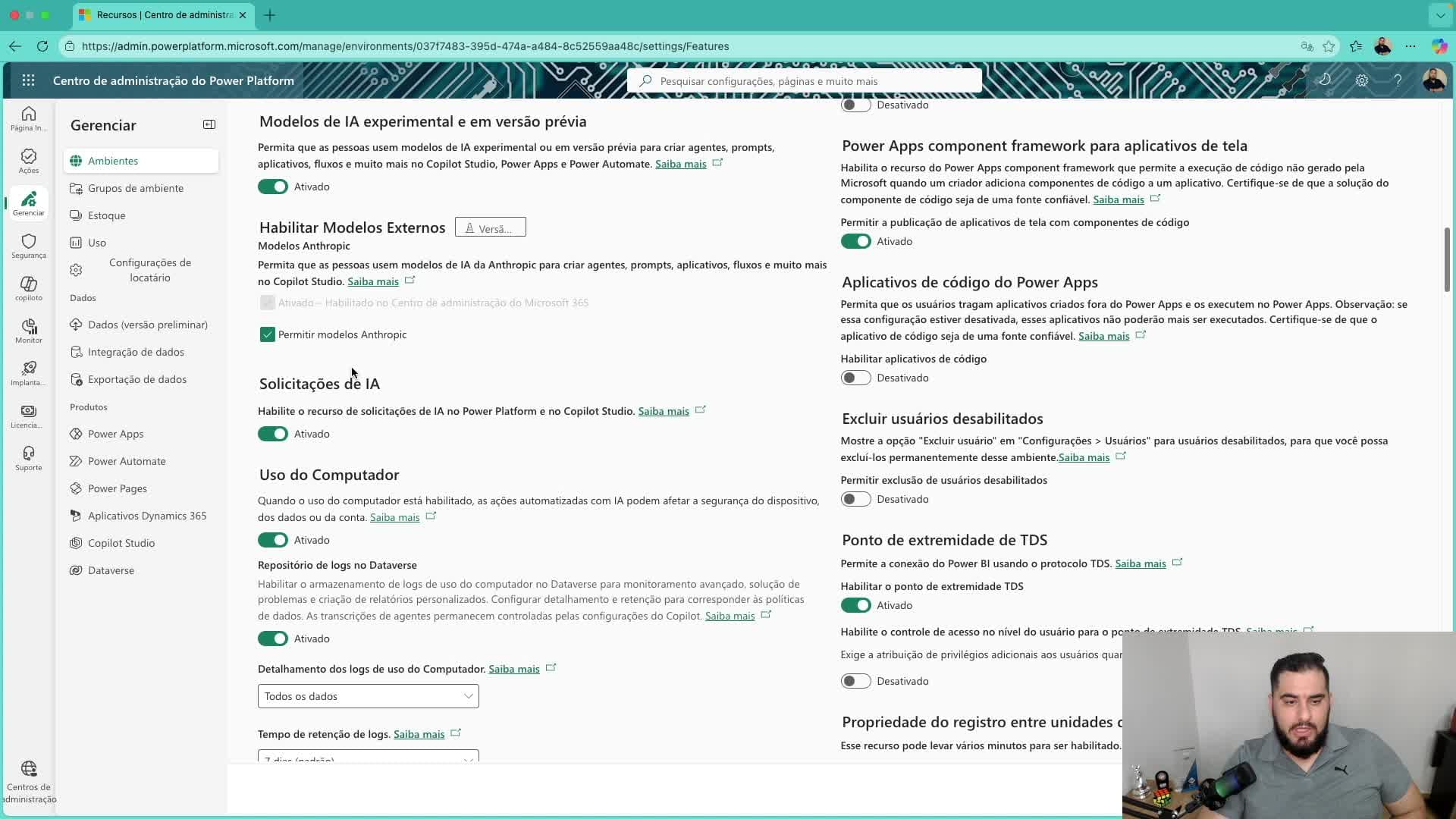
Task: Disable the Uso do Computador toggle
Action: tap(273, 539)
